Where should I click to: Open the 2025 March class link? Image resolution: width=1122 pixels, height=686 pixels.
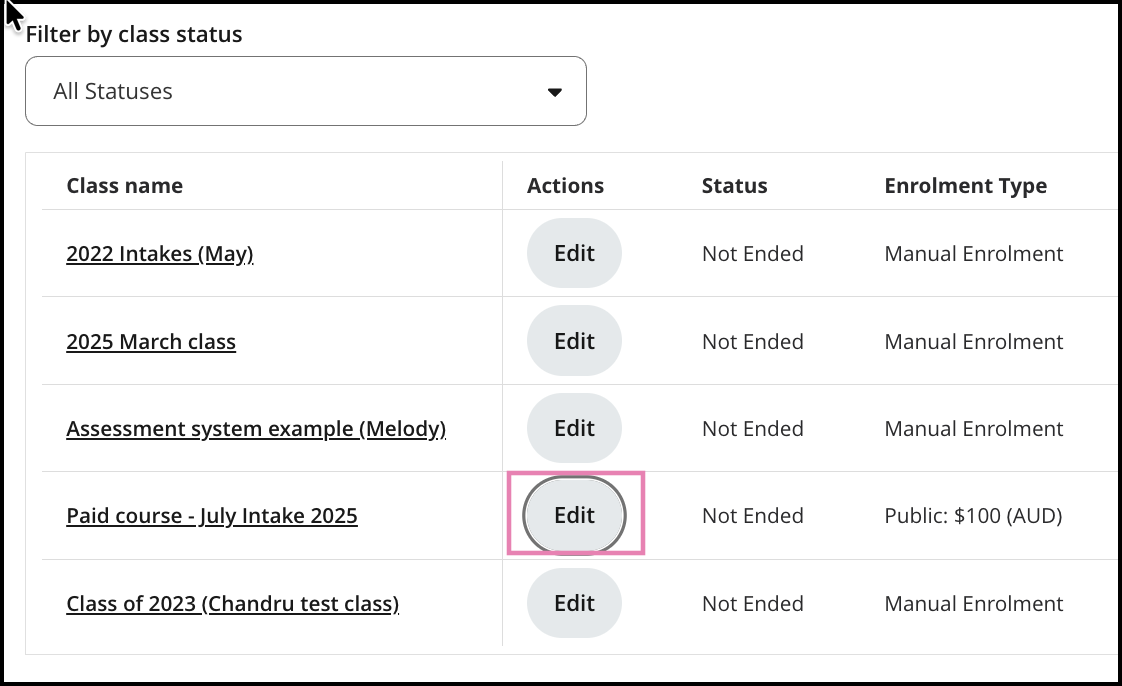(x=151, y=342)
